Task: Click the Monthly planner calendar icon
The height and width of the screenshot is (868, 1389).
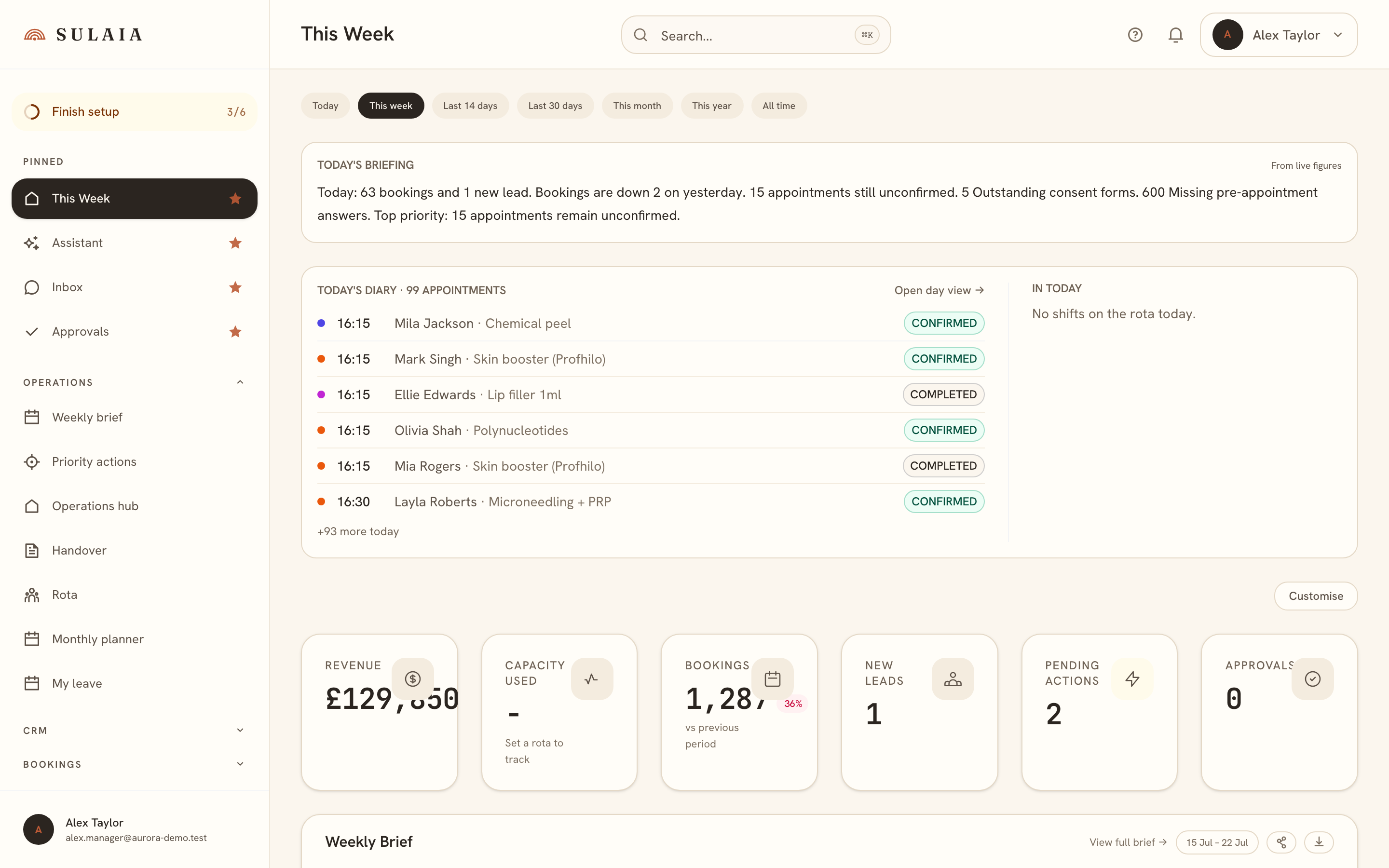Action: [31, 639]
